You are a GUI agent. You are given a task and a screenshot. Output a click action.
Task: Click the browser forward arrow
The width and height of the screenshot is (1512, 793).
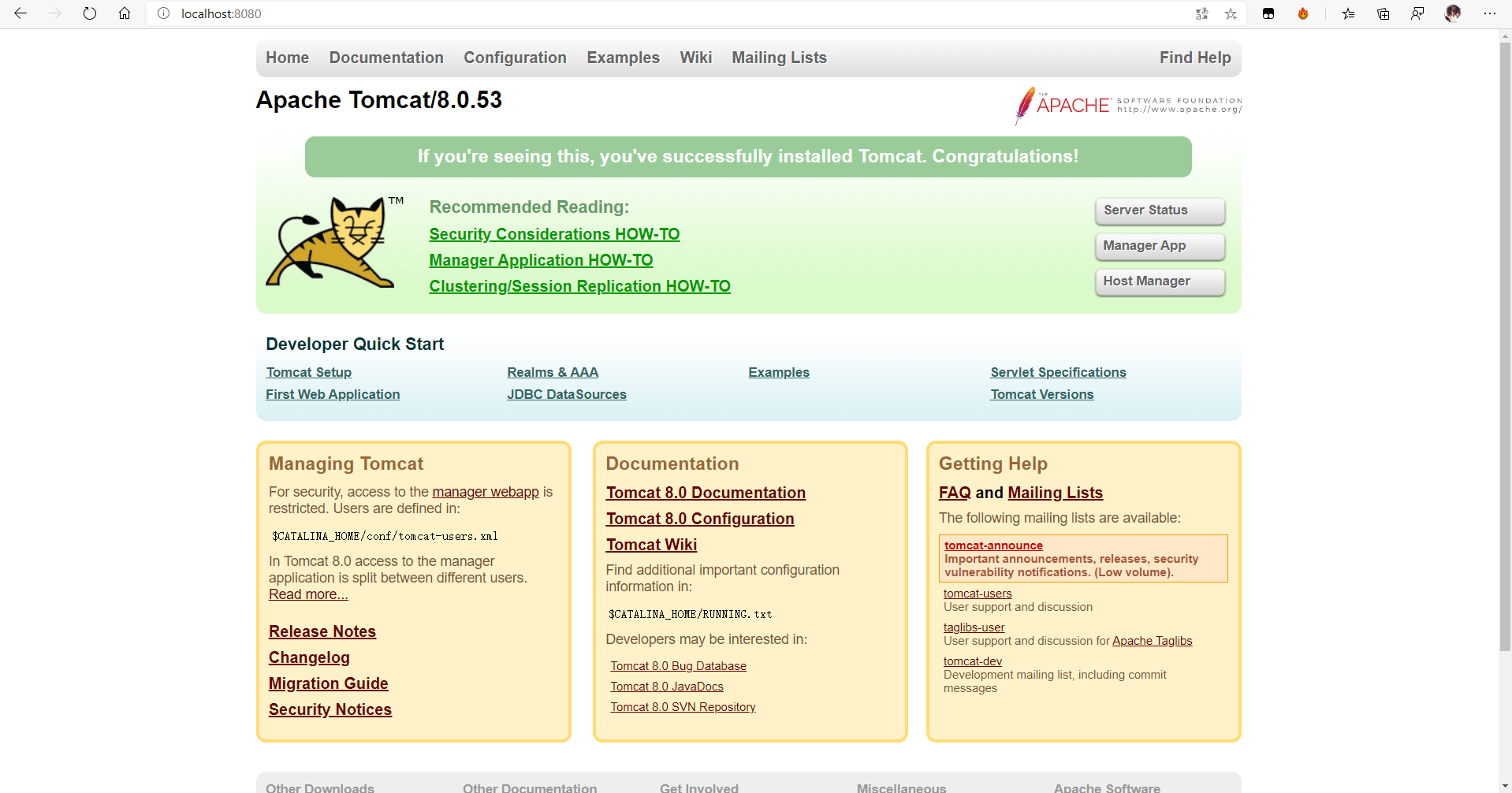55,13
